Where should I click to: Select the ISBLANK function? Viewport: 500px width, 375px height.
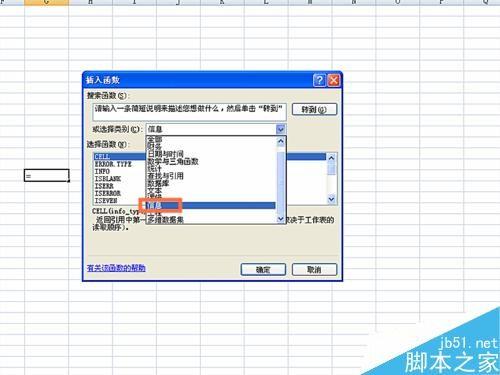point(108,179)
